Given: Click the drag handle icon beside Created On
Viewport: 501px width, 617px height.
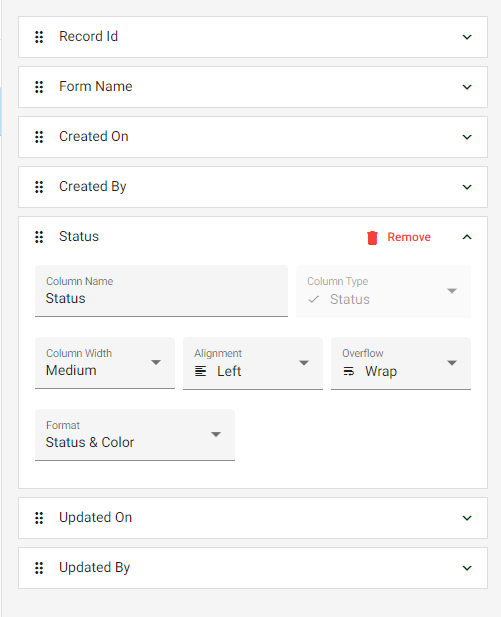Looking at the screenshot, I should point(39,137).
